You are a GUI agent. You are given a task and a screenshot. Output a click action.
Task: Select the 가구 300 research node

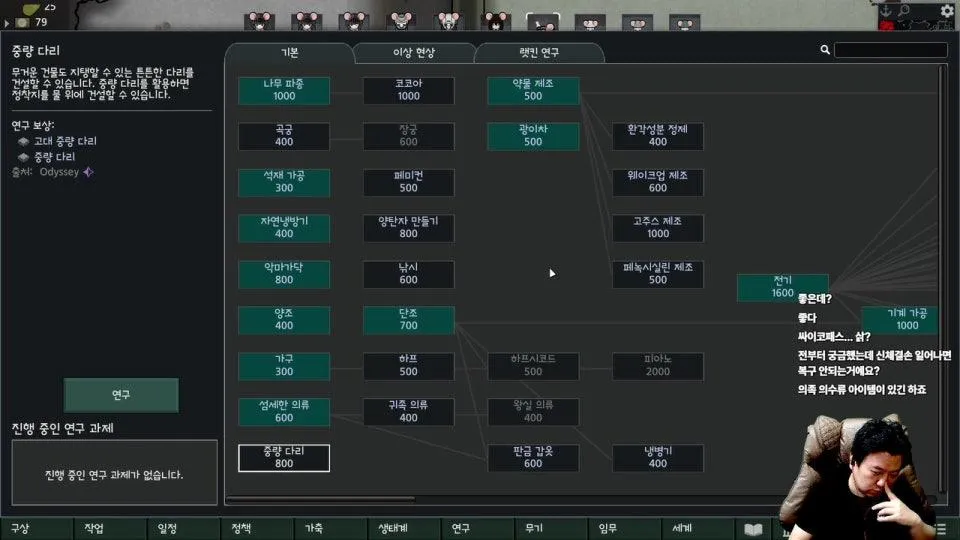pos(284,366)
